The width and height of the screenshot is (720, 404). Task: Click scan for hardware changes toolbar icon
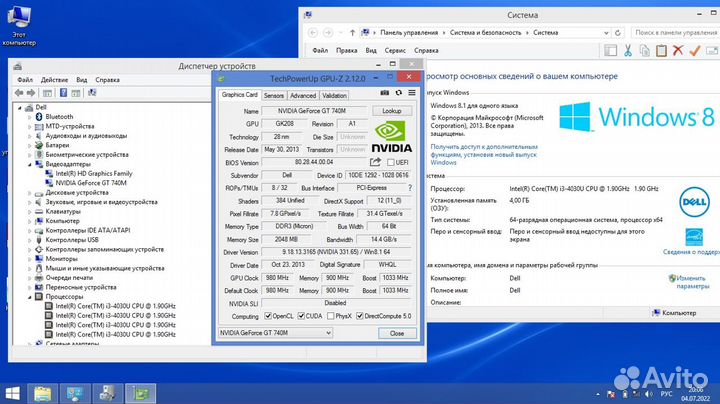coord(92,93)
